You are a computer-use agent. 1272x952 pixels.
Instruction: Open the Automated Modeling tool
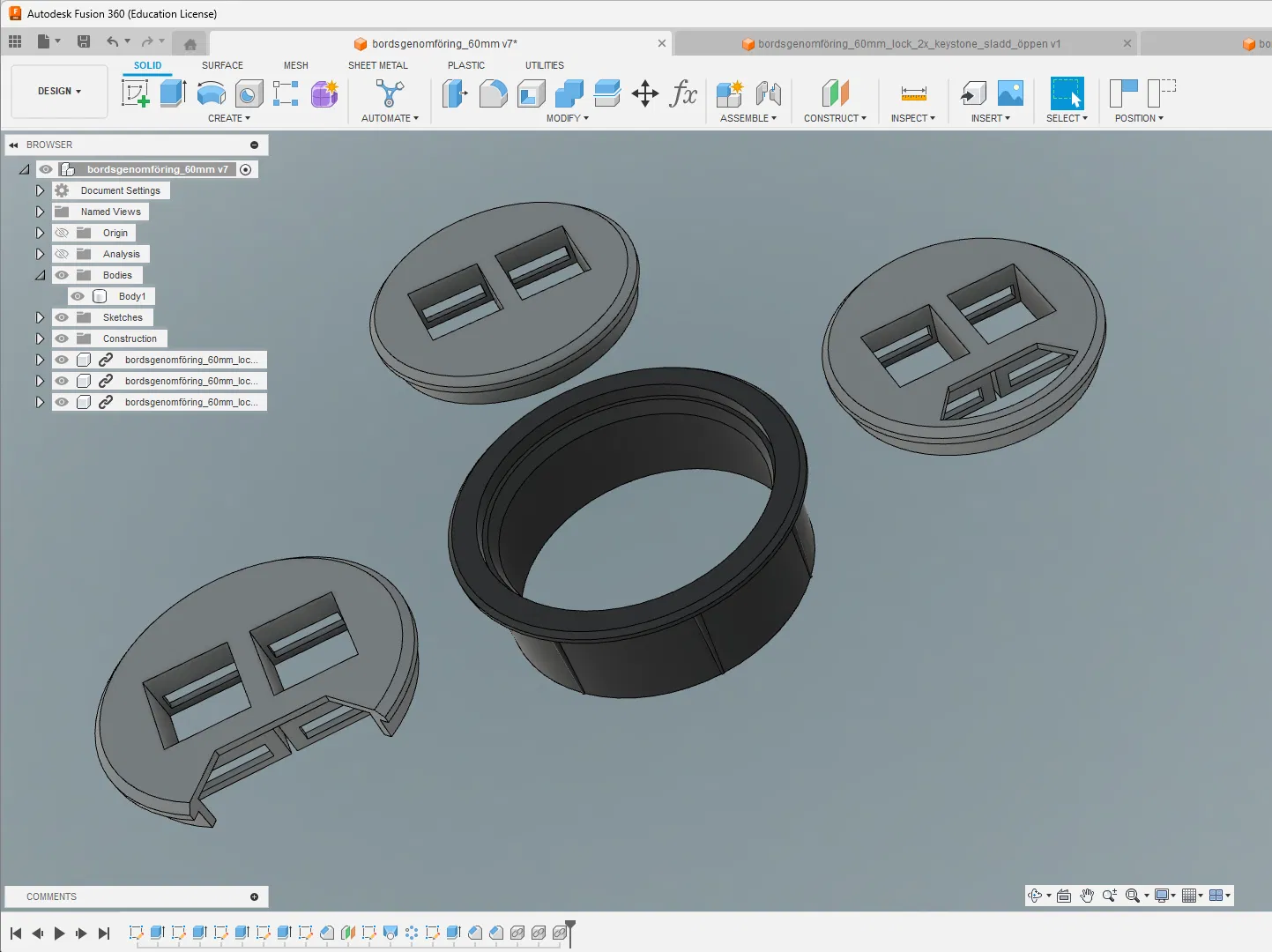390,93
